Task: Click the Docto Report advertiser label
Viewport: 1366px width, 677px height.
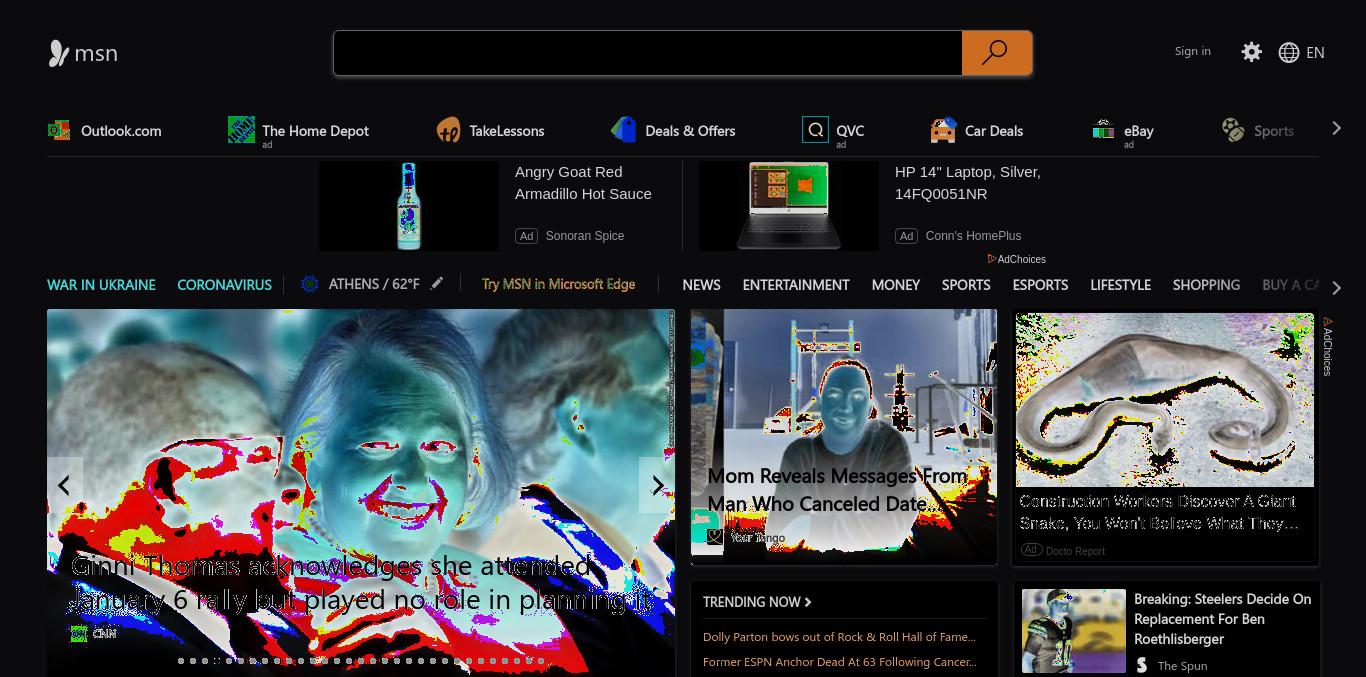Action: point(1075,551)
